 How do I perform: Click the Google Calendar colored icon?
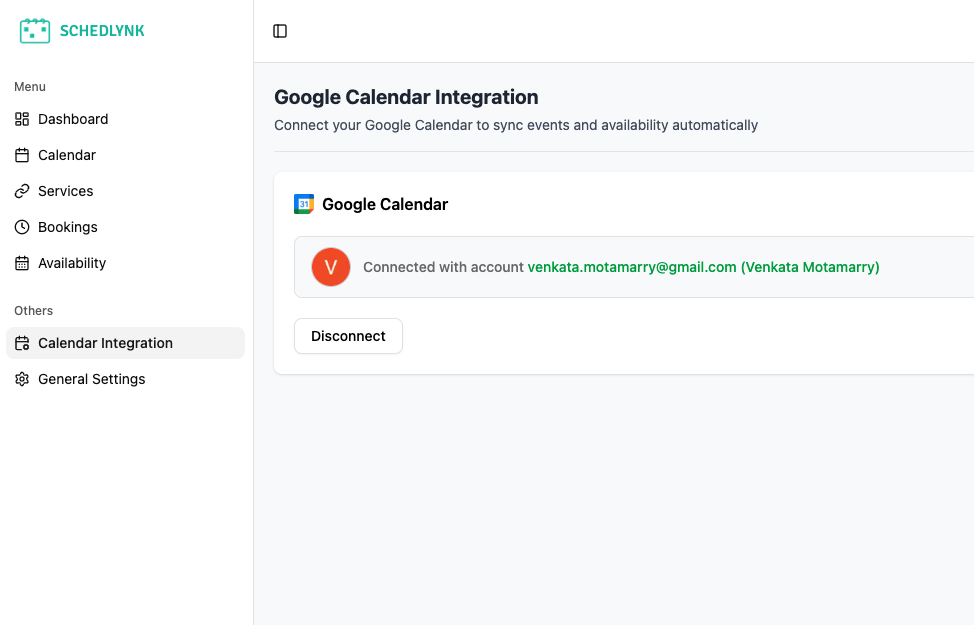tap(303, 204)
